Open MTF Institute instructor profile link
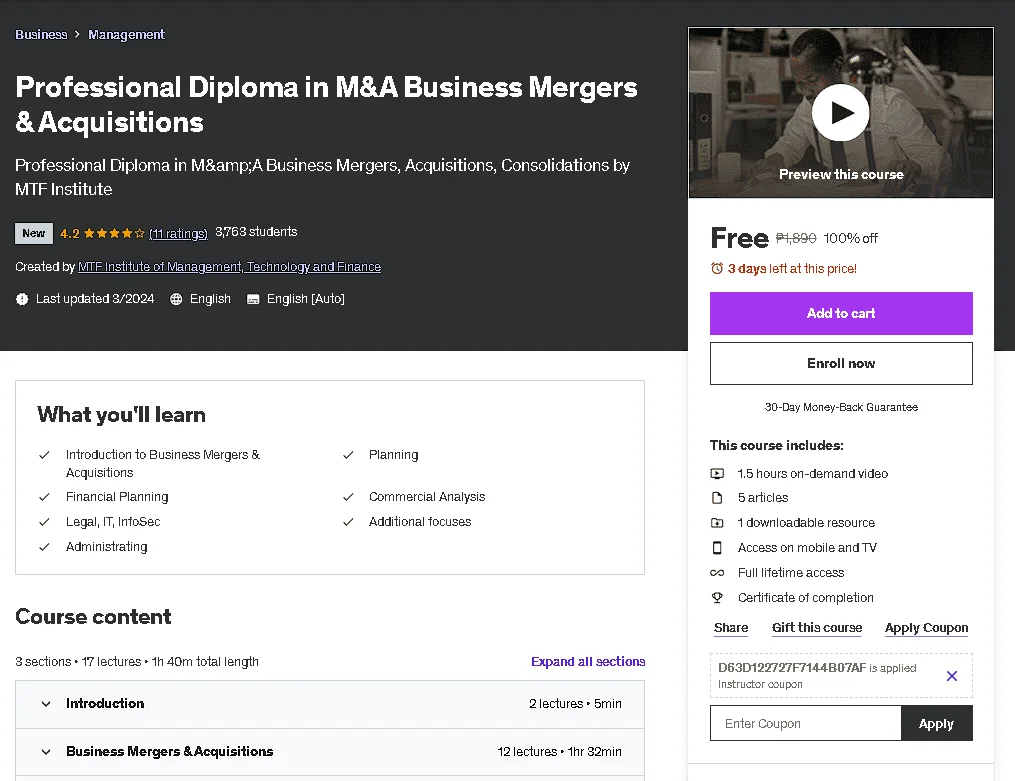 point(229,267)
